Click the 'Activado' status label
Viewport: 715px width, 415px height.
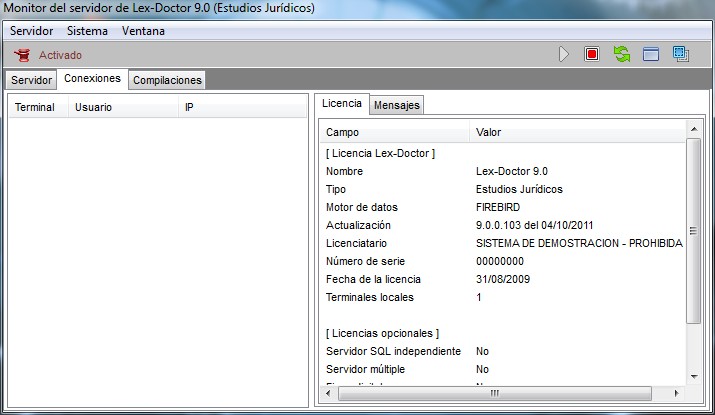point(60,55)
